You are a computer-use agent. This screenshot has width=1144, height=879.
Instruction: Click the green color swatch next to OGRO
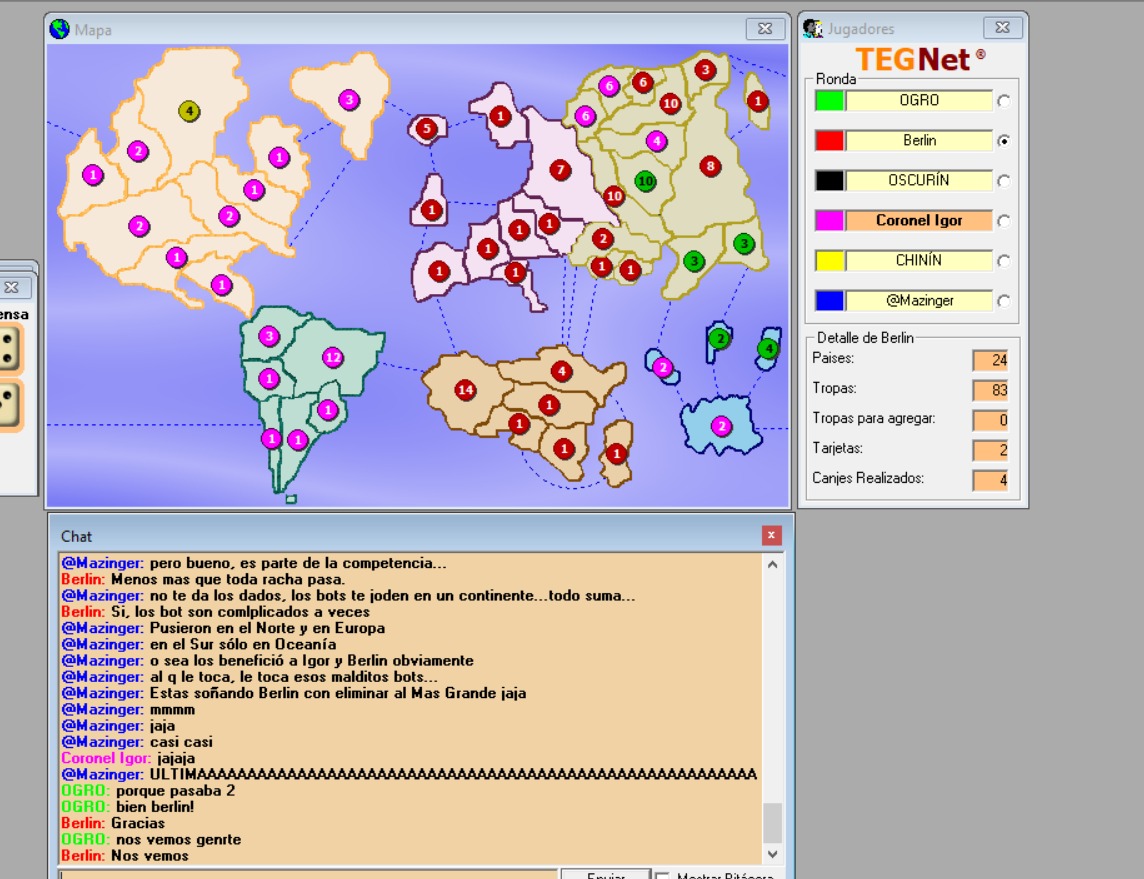829,101
